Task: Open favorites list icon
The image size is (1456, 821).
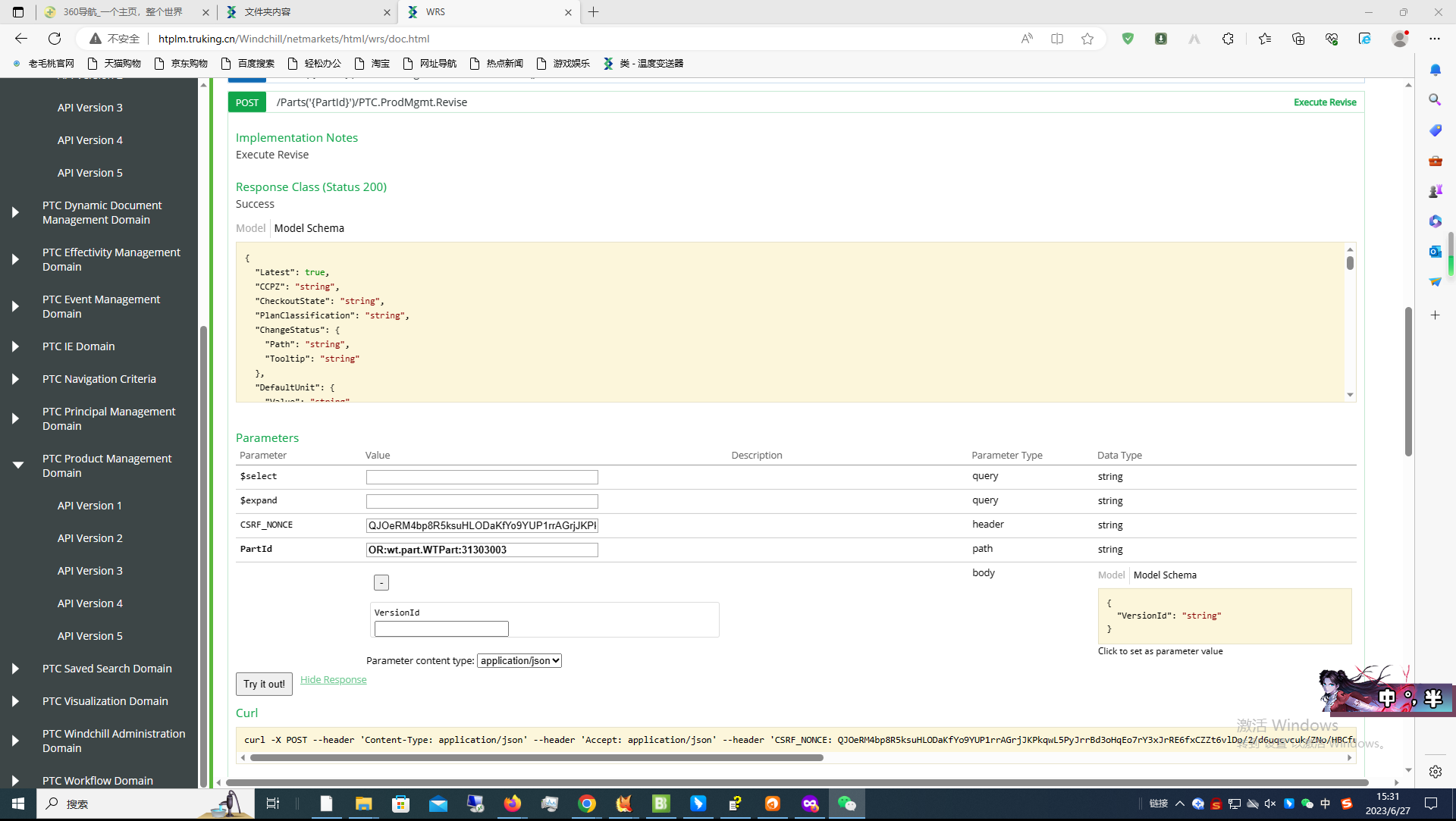Action: tap(1265, 39)
